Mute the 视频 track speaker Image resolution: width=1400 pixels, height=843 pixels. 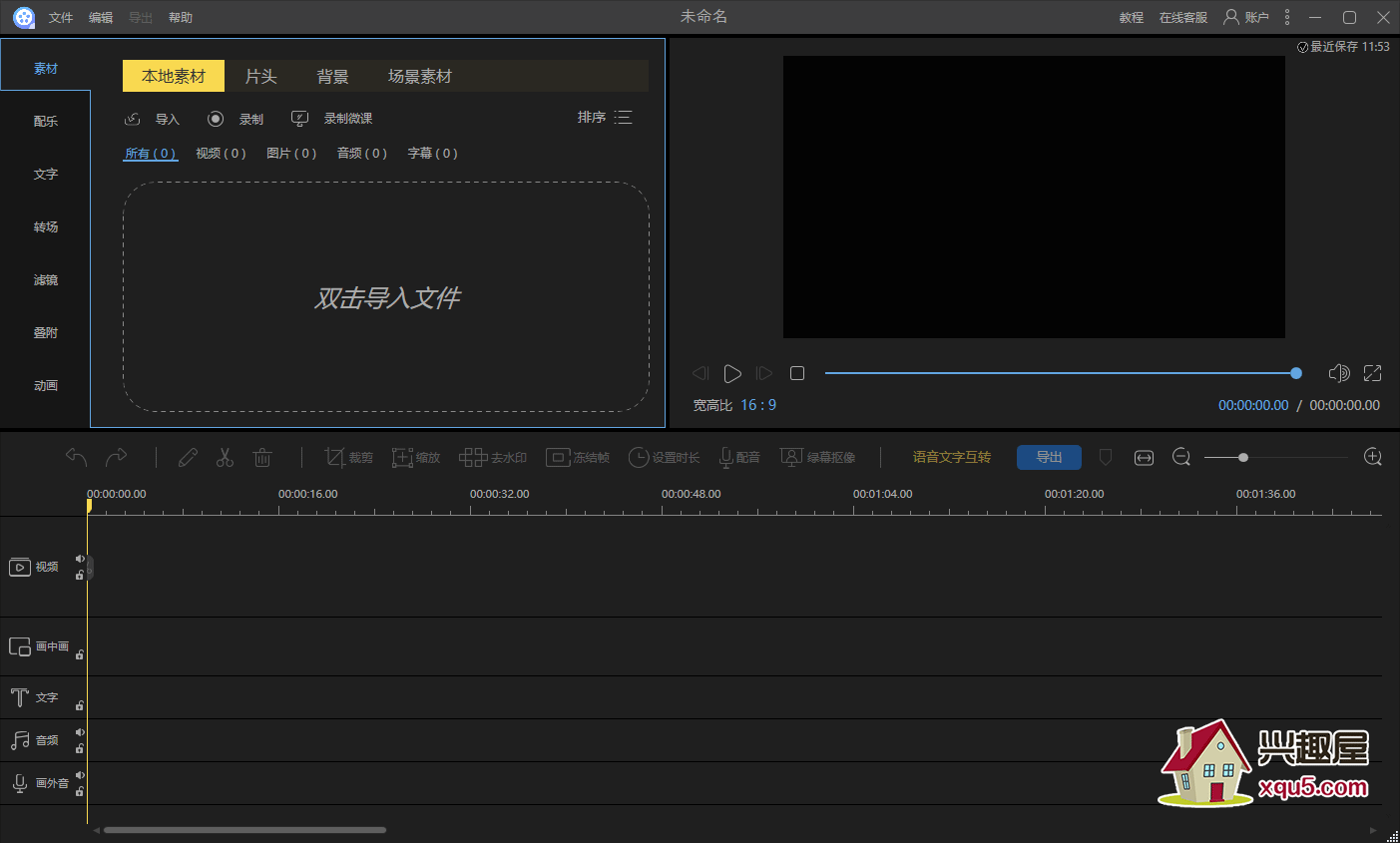click(x=80, y=559)
